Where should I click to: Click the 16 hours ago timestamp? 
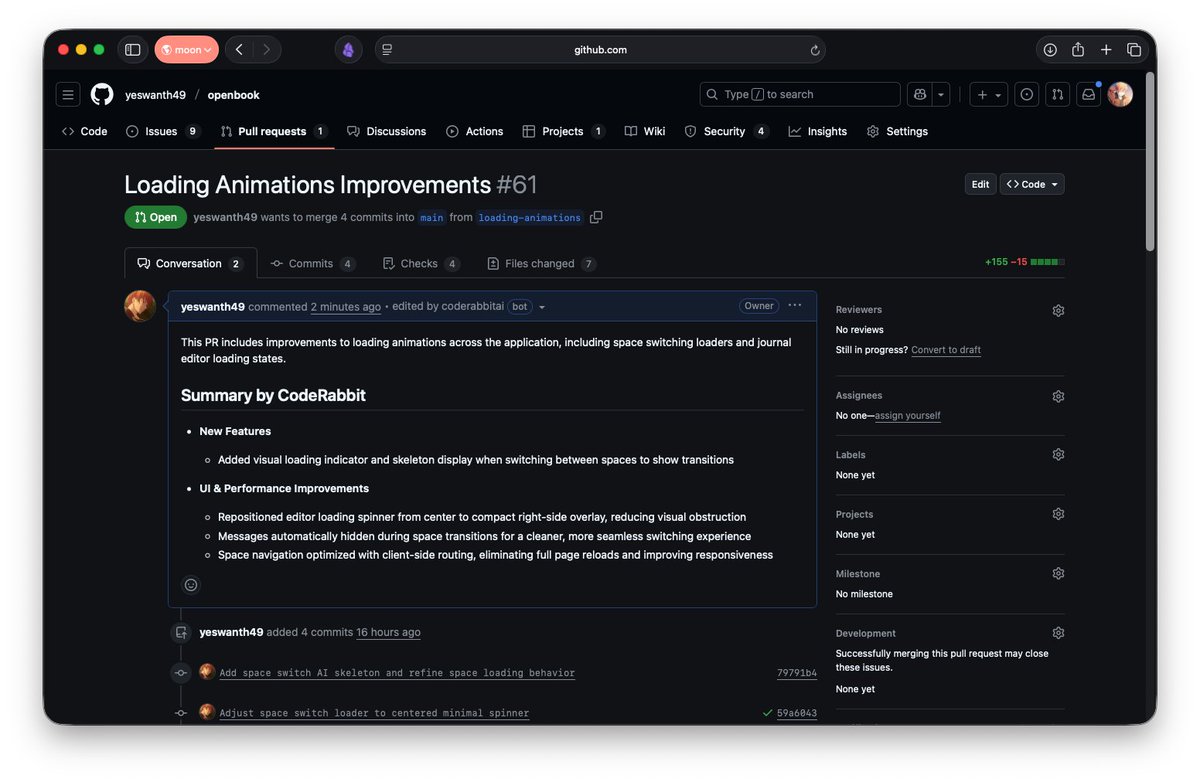click(x=388, y=633)
